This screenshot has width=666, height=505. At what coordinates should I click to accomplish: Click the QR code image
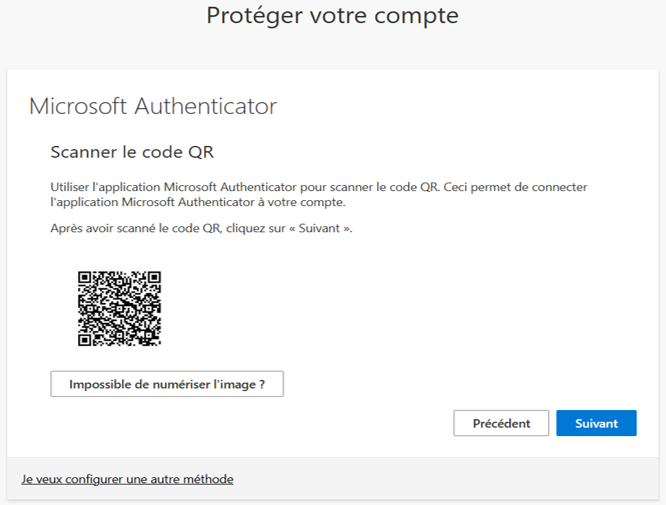pyautogui.click(x=119, y=308)
